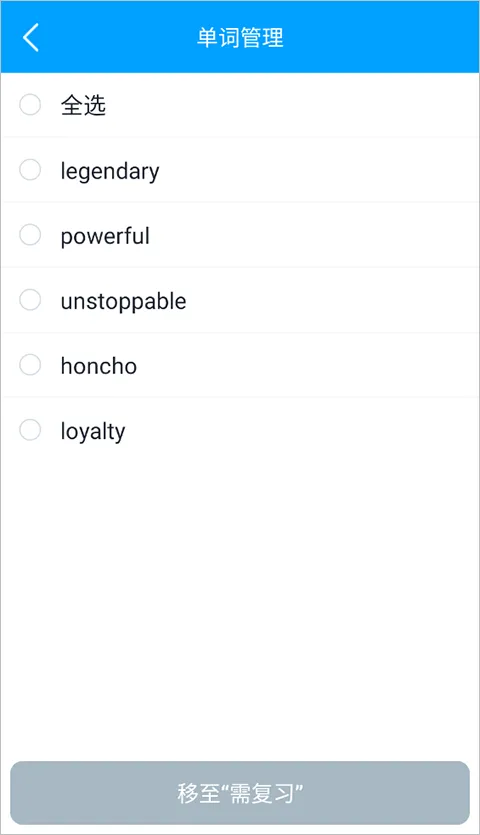This screenshot has height=835, width=480.
Task: Tap the word legendary
Action: click(x=110, y=171)
